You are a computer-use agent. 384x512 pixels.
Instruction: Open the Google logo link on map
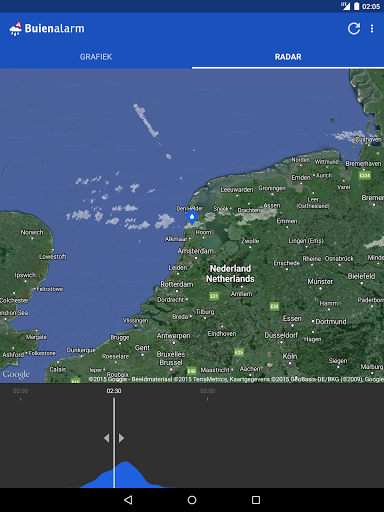[16, 375]
